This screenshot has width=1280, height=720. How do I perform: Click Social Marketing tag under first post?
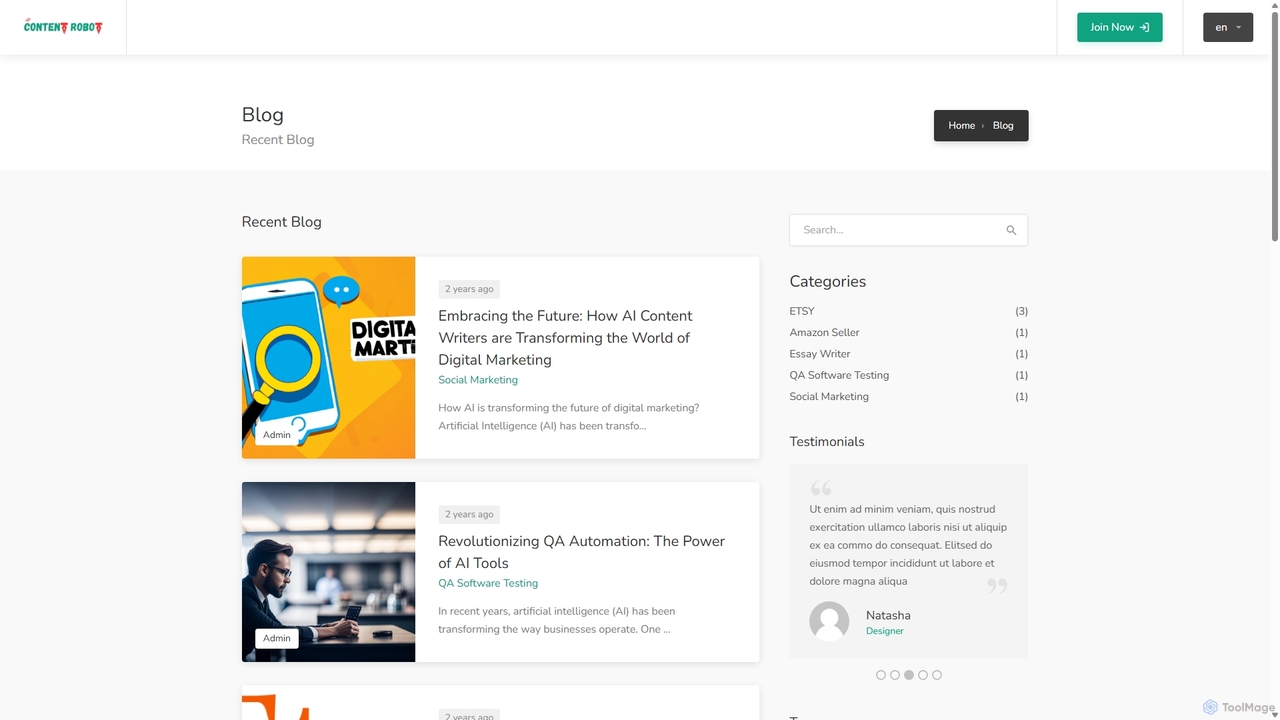(x=478, y=380)
